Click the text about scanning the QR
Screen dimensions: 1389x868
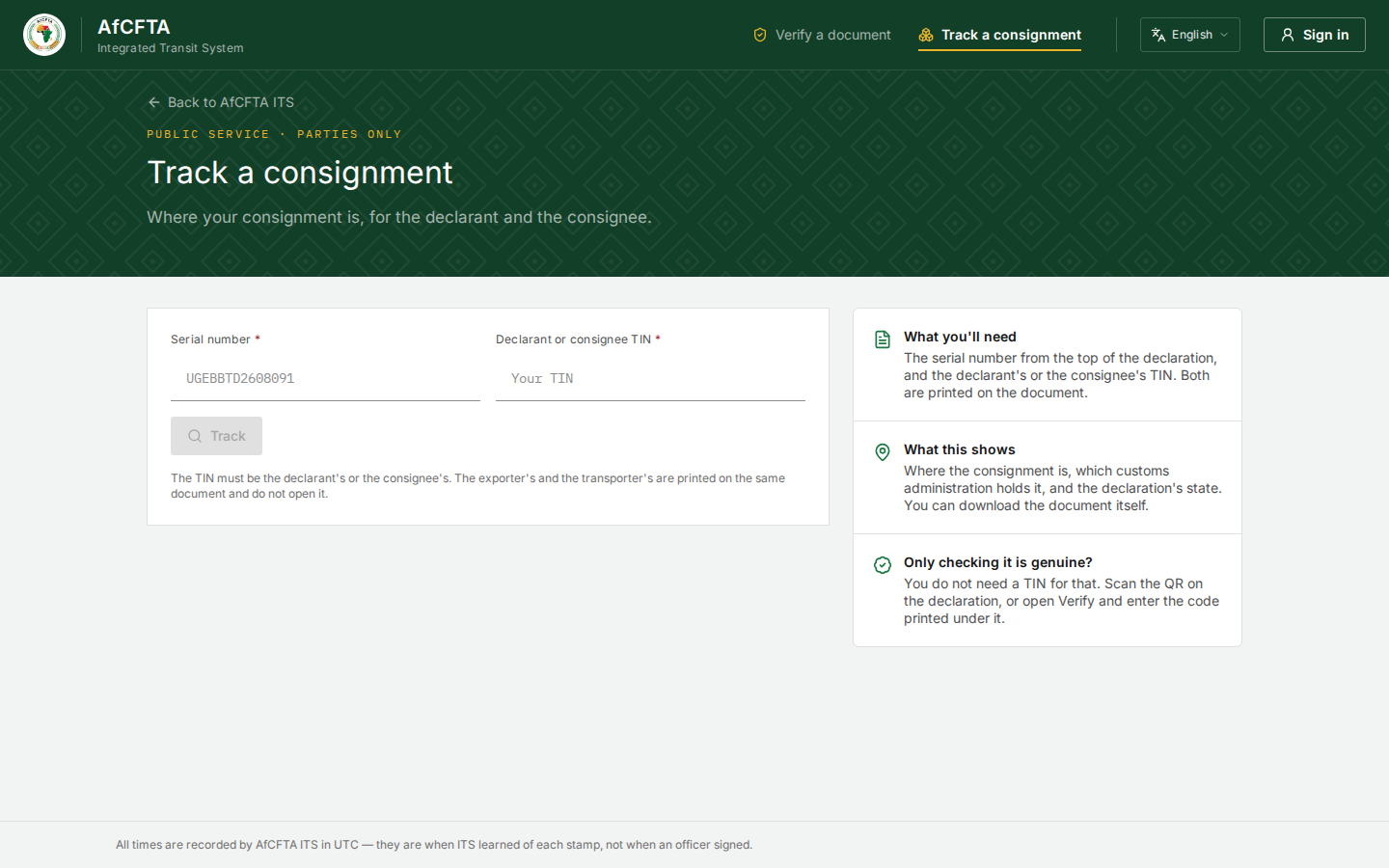pyautogui.click(x=1061, y=601)
